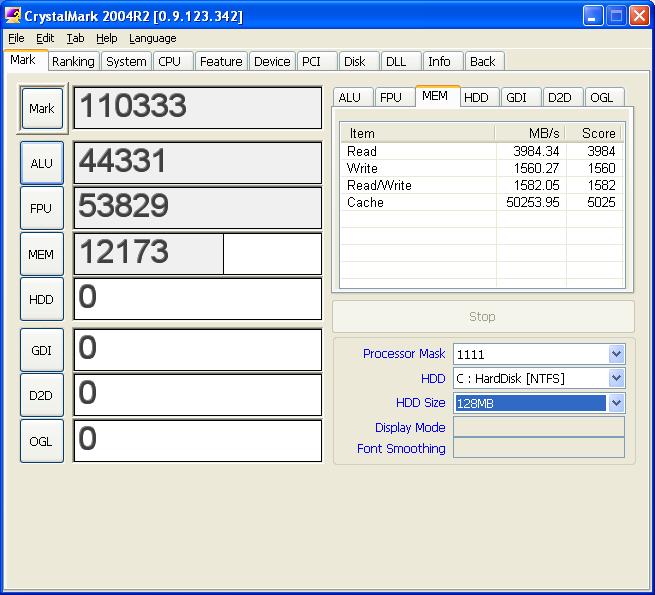Select the Read/Write row in results
655x595 pixels.
click(482, 185)
